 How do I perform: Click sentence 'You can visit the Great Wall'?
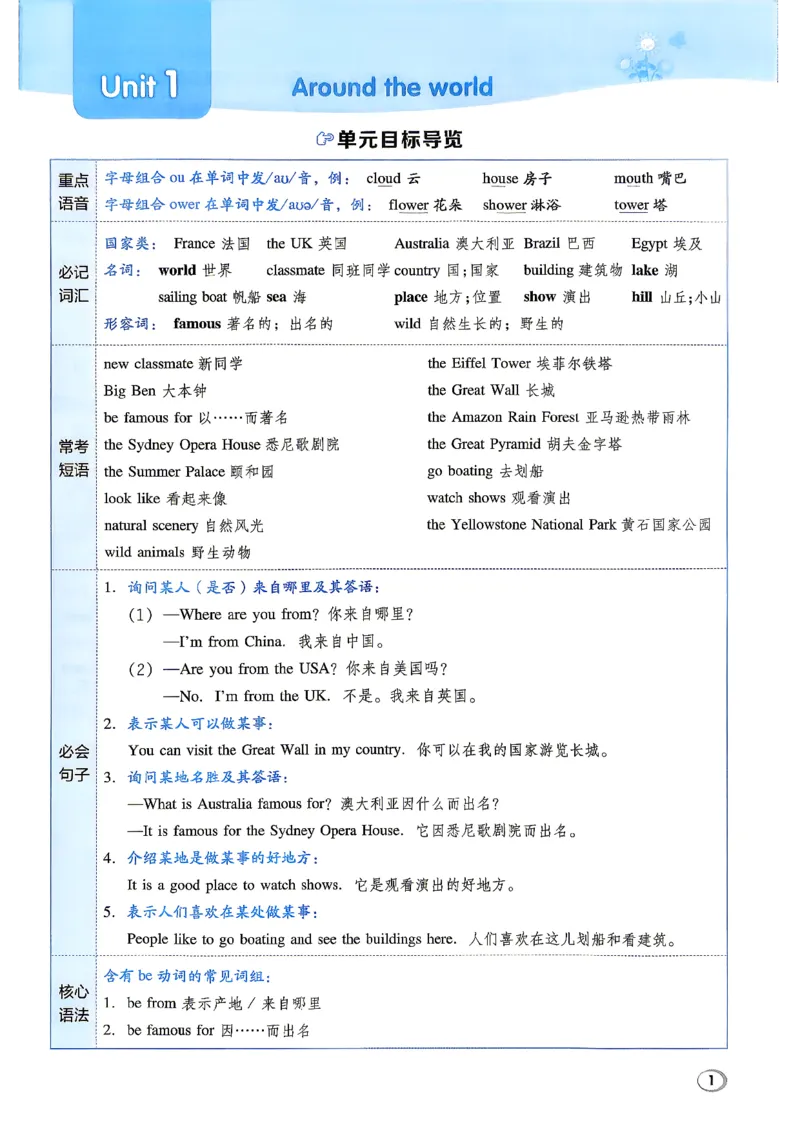coord(266,750)
